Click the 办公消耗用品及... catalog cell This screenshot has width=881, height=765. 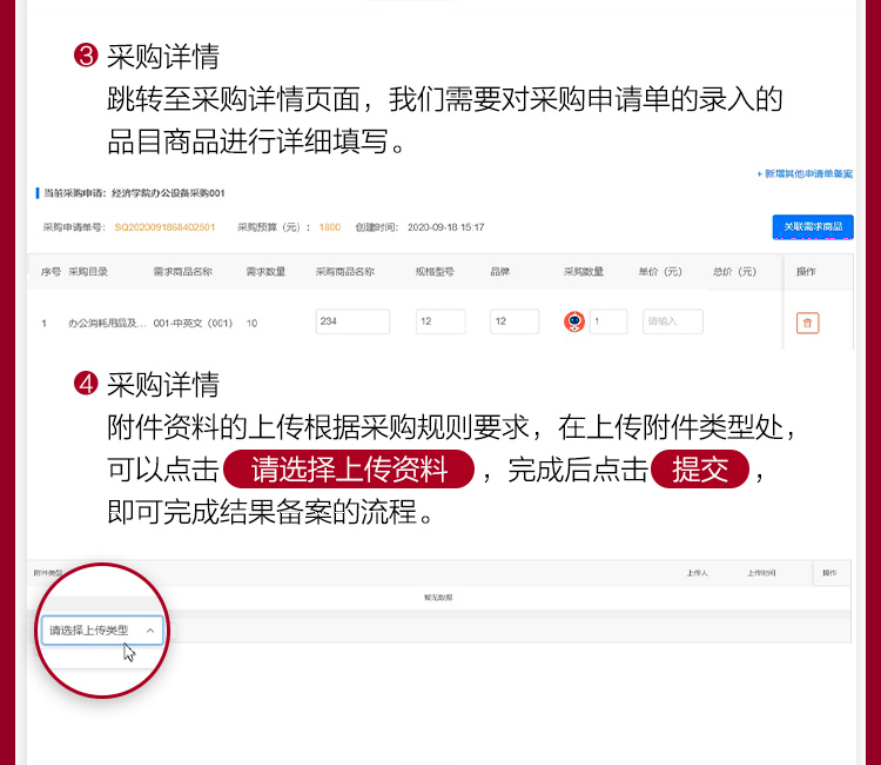click(x=107, y=323)
